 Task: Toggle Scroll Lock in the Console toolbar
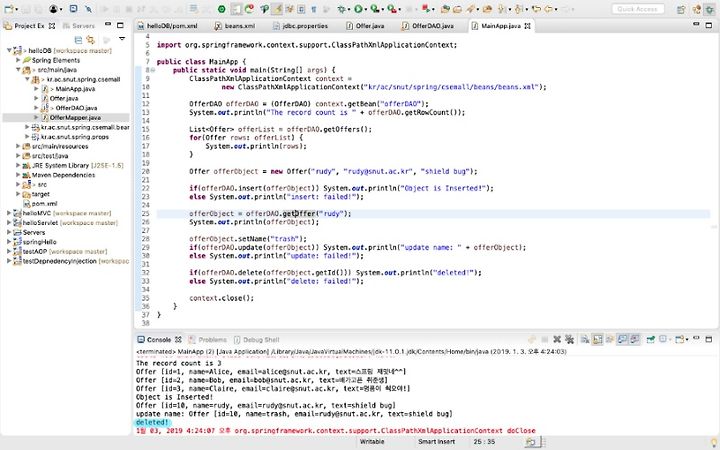[x=597, y=339]
